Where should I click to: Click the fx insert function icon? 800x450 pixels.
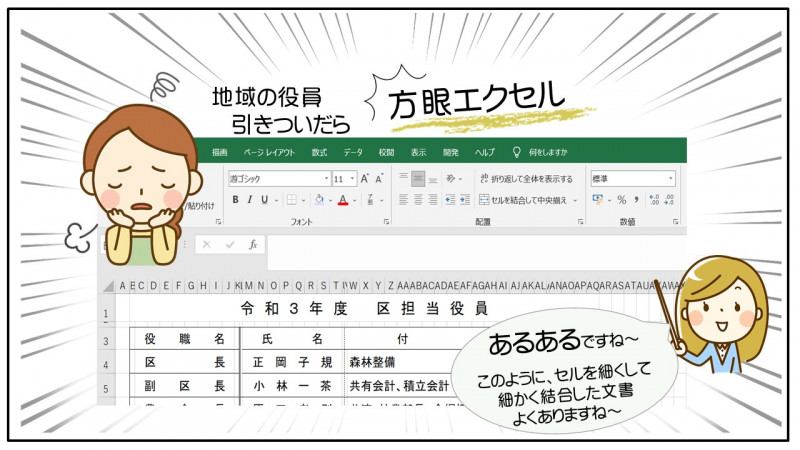(x=253, y=244)
